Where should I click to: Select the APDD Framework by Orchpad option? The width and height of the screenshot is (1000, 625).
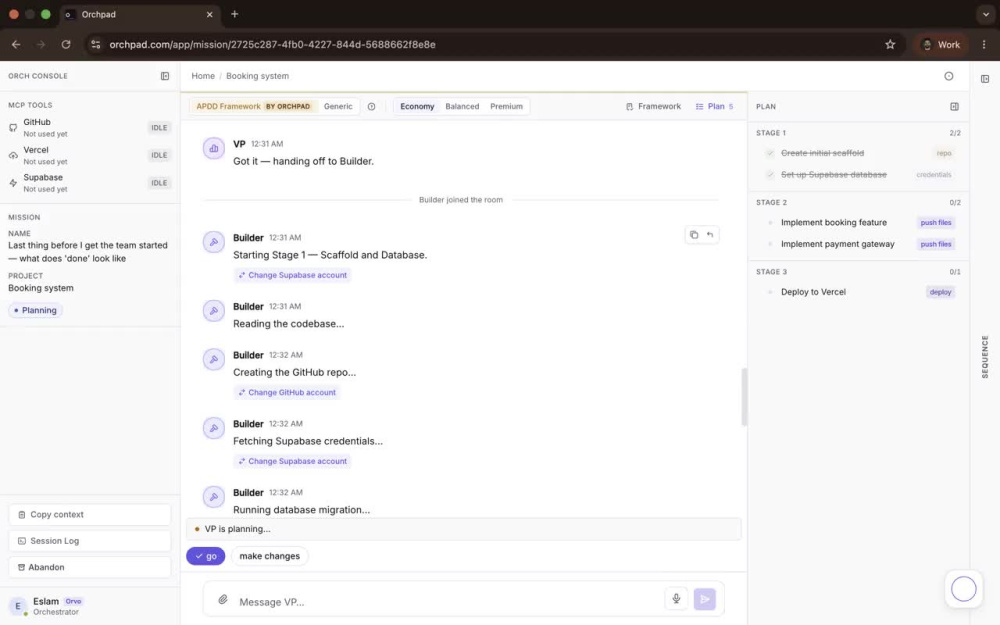pyautogui.click(x=253, y=107)
